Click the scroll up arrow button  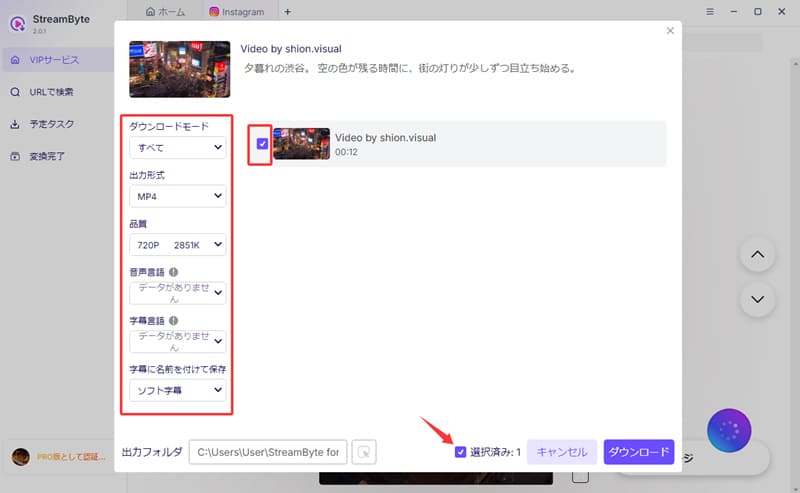[x=758, y=255]
